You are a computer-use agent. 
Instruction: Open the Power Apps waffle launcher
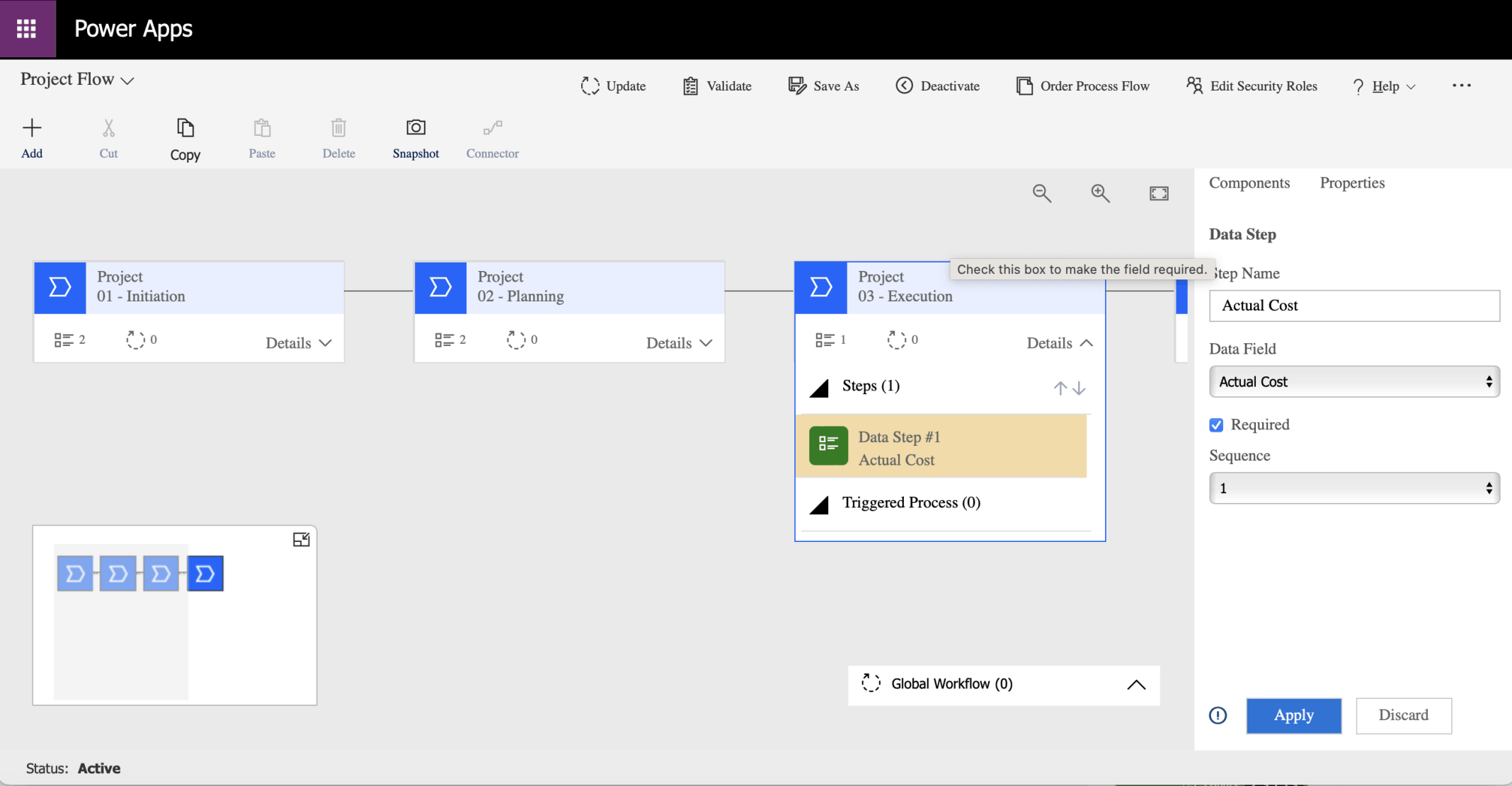click(27, 29)
